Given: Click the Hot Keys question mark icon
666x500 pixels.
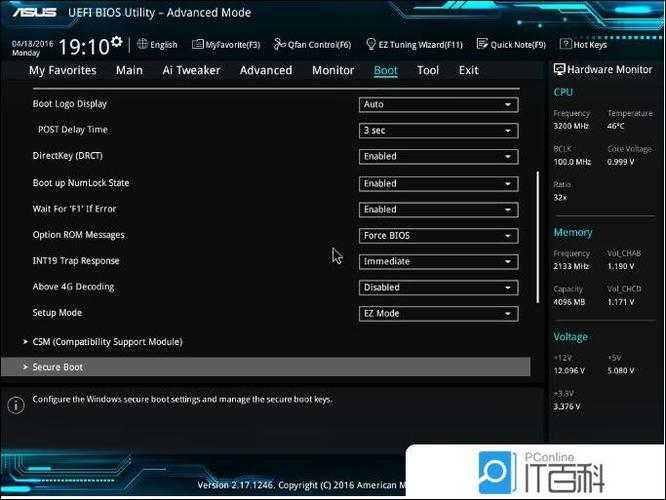Looking at the screenshot, I should pyautogui.click(x=565, y=44).
